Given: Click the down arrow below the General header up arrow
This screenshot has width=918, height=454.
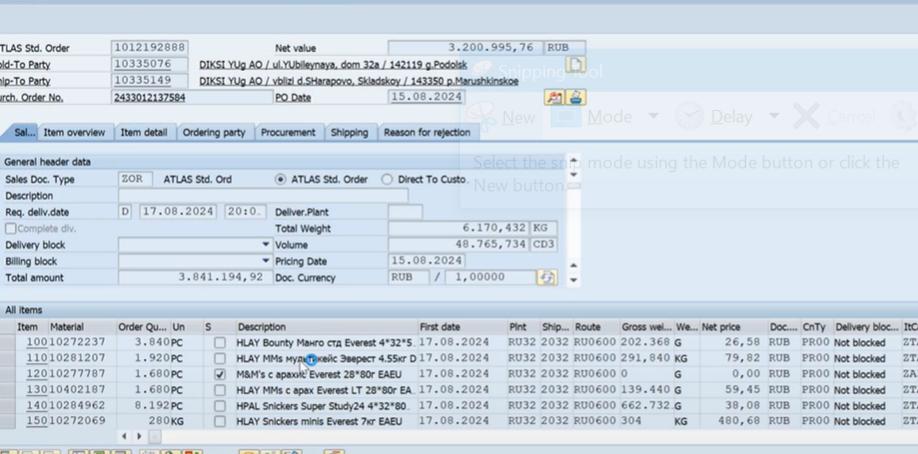Looking at the screenshot, I should pyautogui.click(x=574, y=174).
